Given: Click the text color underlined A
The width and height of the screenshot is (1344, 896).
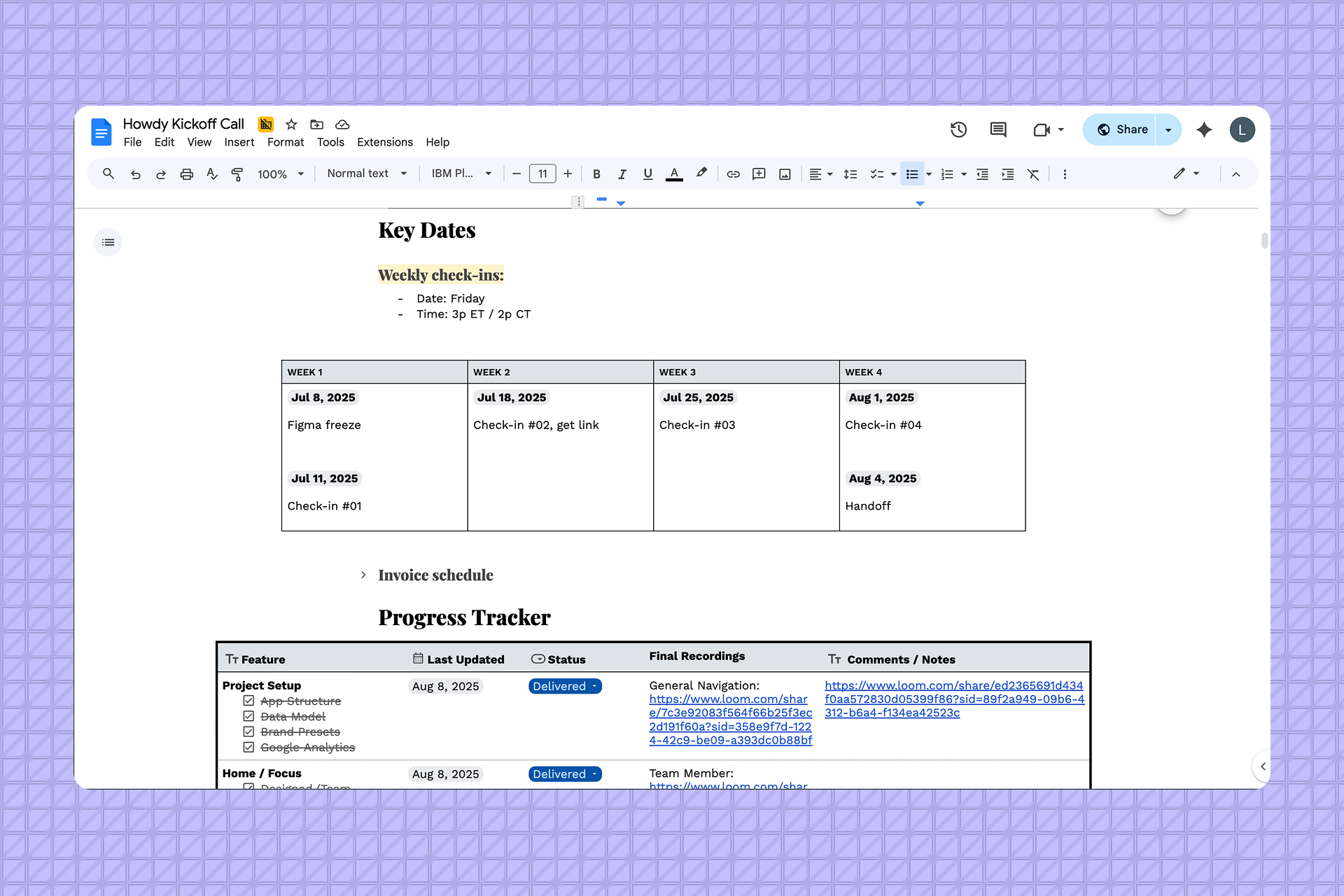Looking at the screenshot, I should (x=673, y=174).
